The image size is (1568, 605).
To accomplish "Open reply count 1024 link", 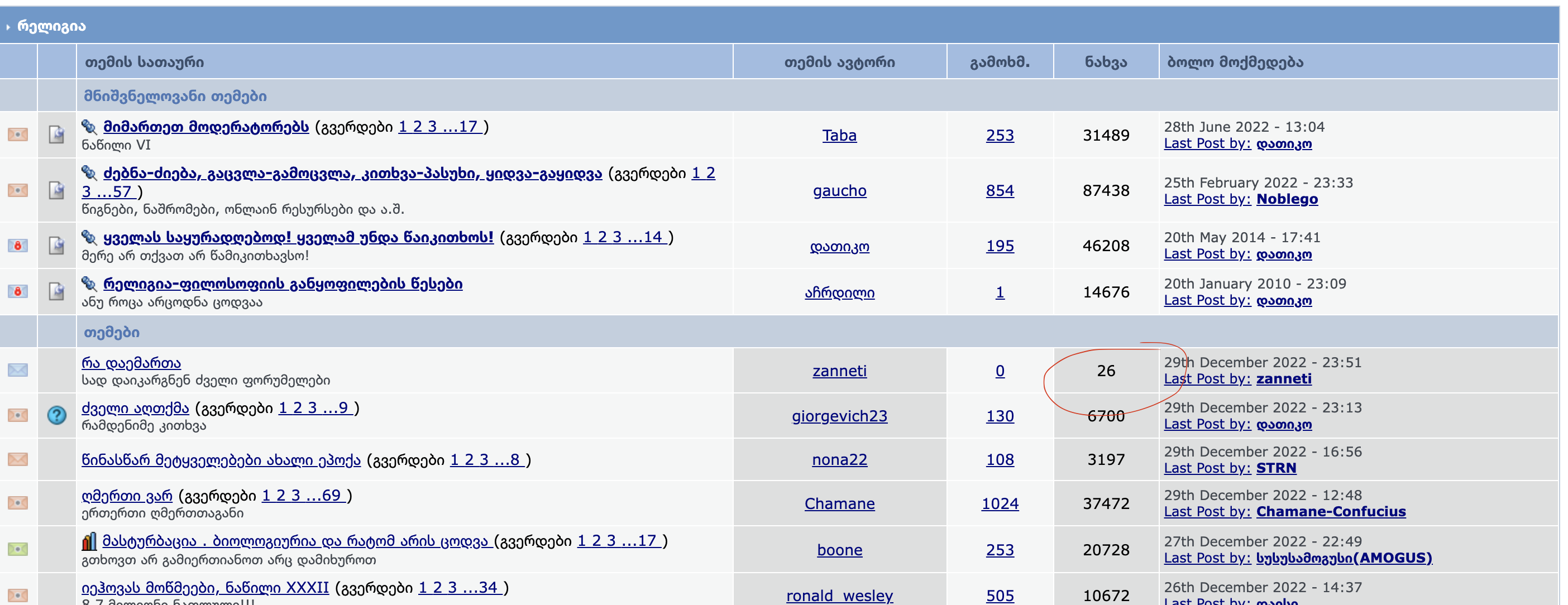I will pos(1000,503).
